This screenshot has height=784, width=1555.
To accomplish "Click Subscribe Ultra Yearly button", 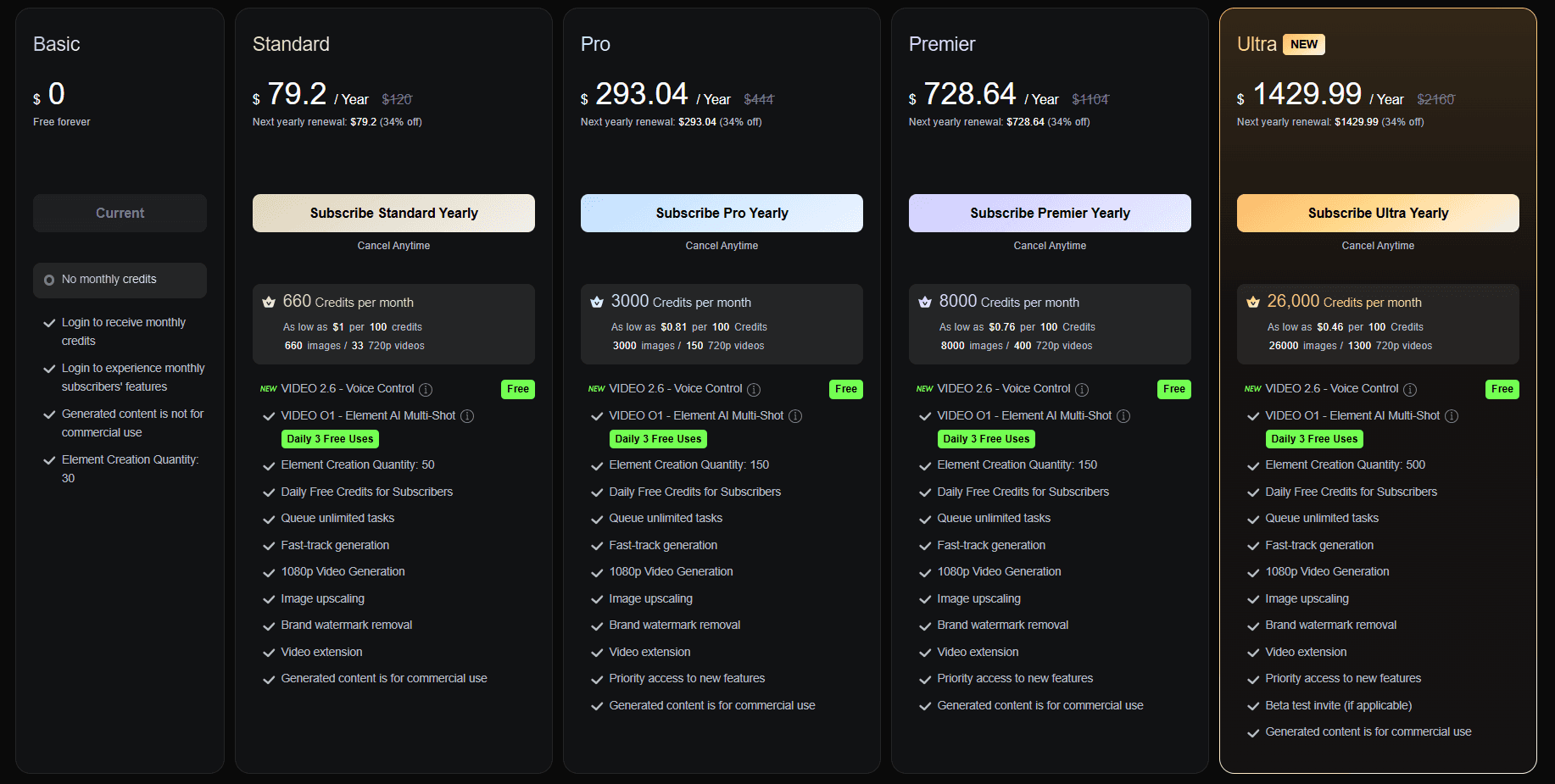I will pyautogui.click(x=1378, y=214).
